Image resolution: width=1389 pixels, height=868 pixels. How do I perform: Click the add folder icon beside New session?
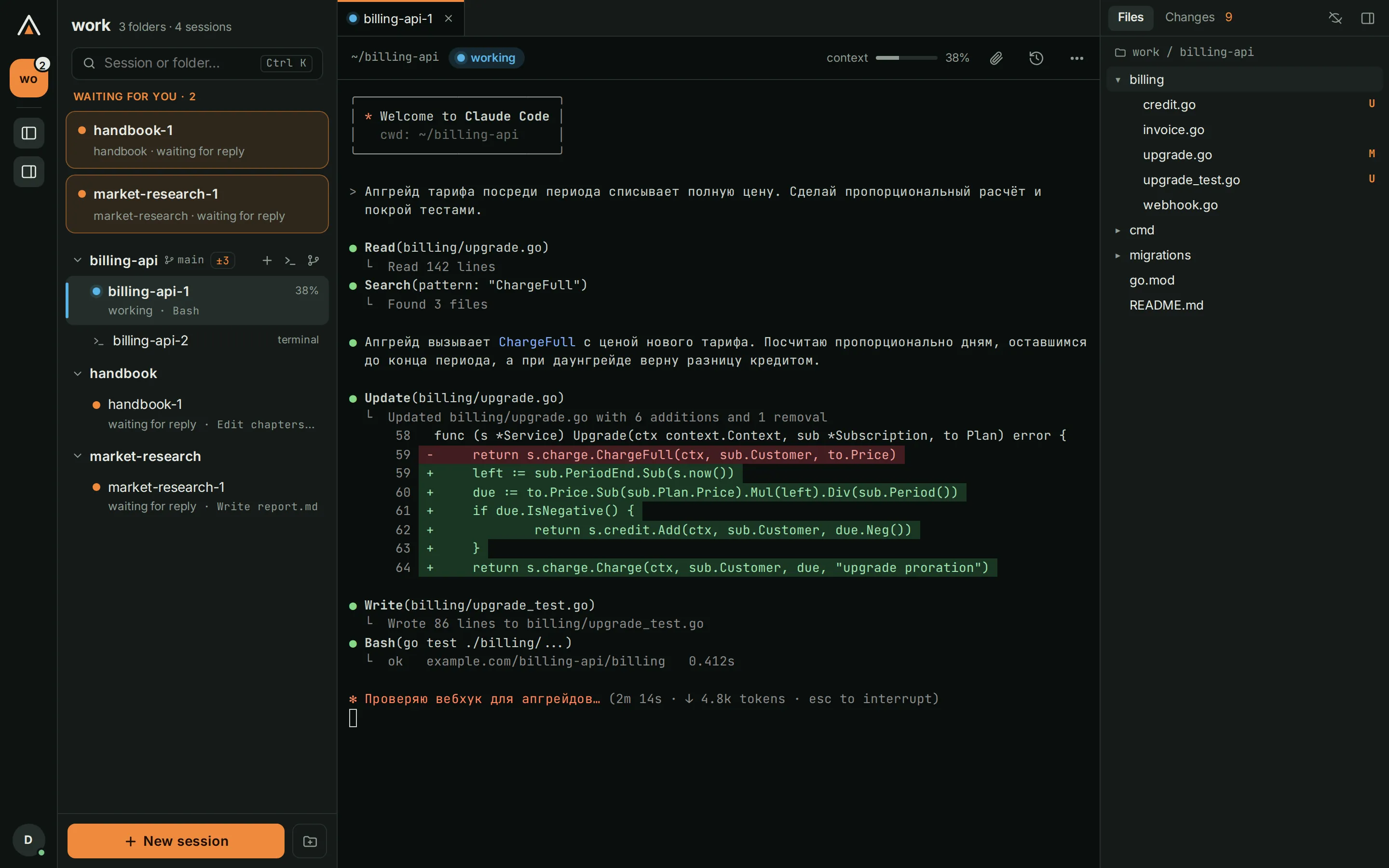tap(310, 841)
